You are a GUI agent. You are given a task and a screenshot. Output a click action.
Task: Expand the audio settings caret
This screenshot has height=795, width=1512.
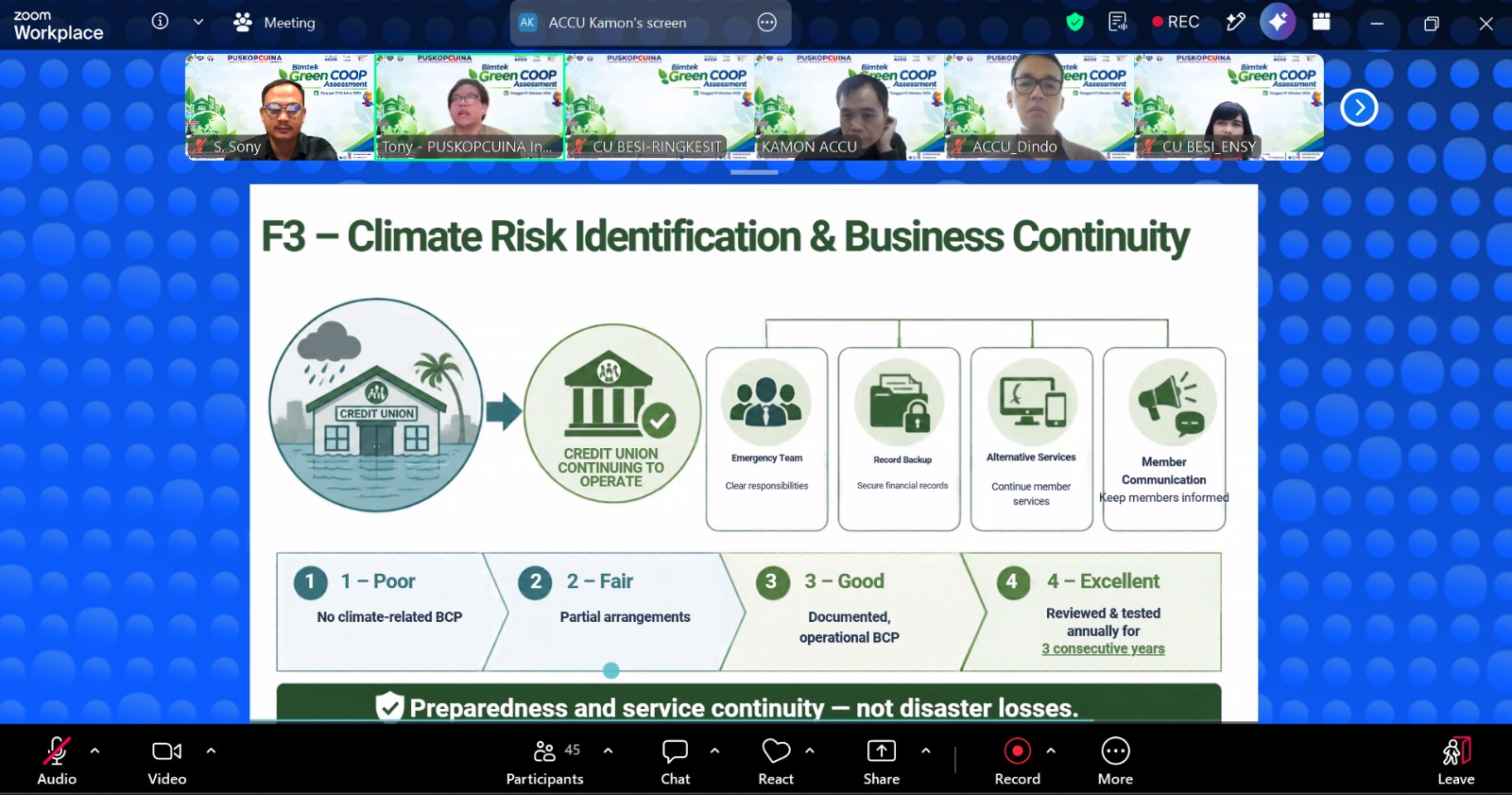pos(94,751)
